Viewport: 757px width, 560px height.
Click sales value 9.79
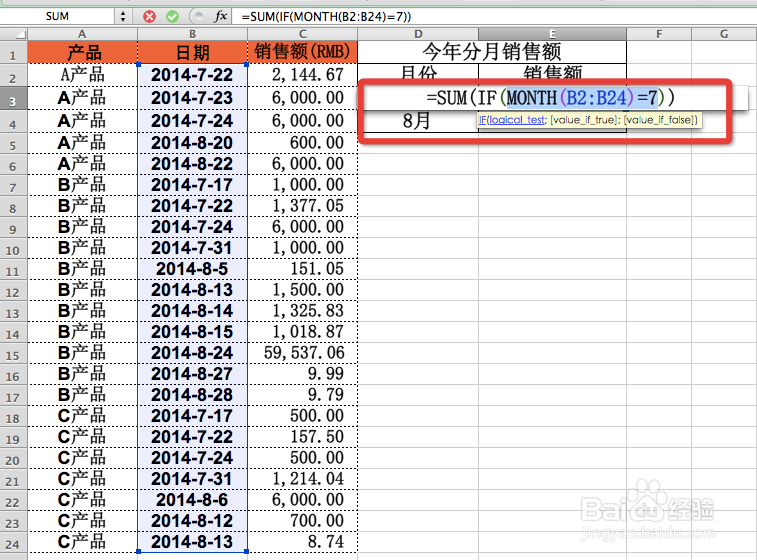[303, 395]
